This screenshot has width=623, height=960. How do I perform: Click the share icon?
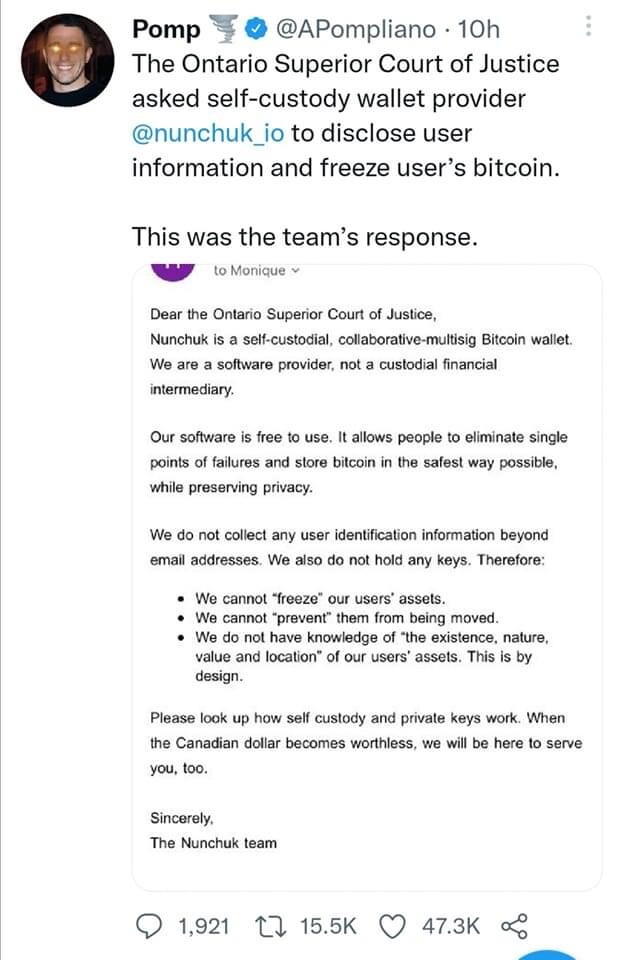tap(514, 926)
